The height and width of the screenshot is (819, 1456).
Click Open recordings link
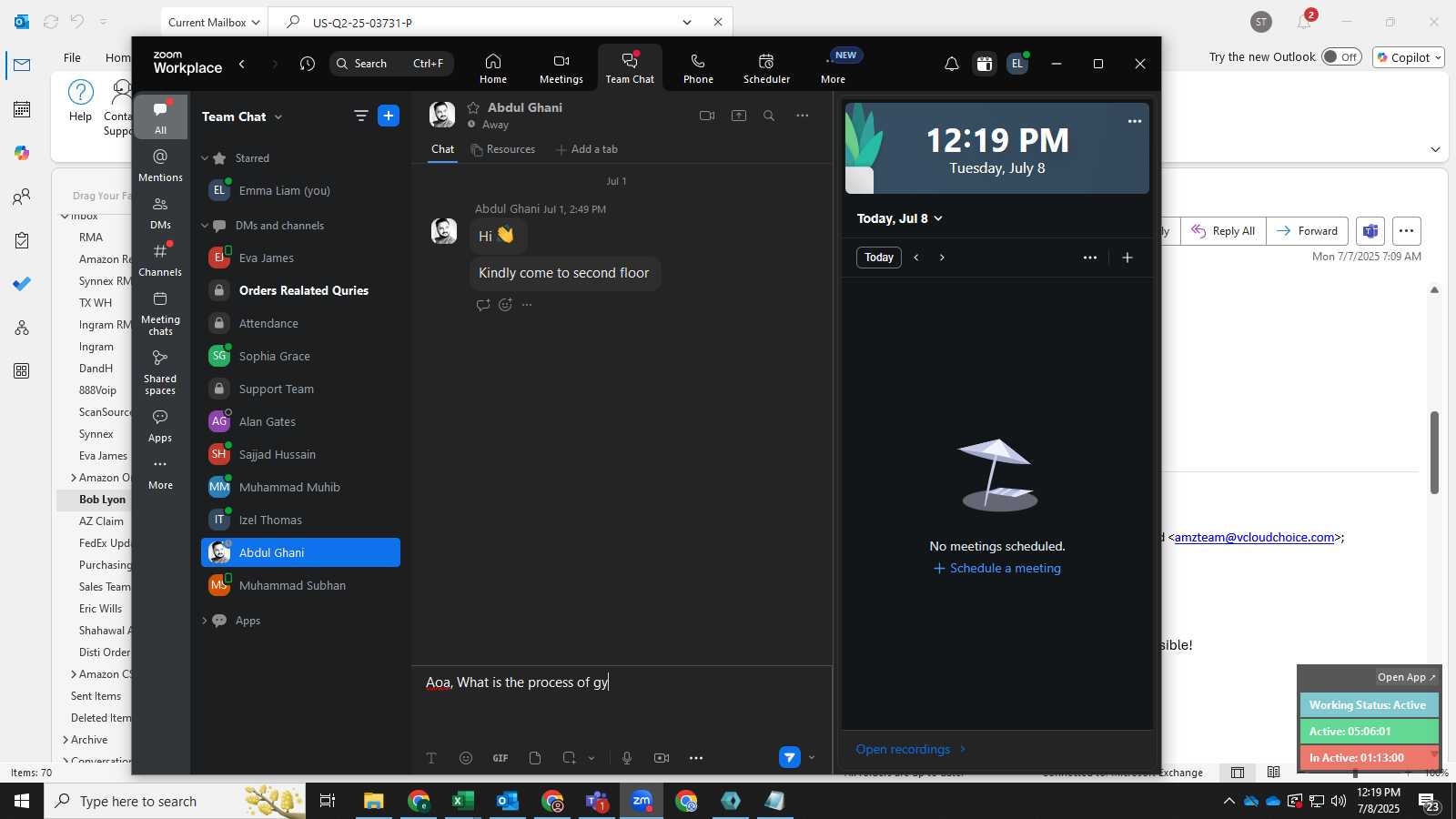coord(911,749)
